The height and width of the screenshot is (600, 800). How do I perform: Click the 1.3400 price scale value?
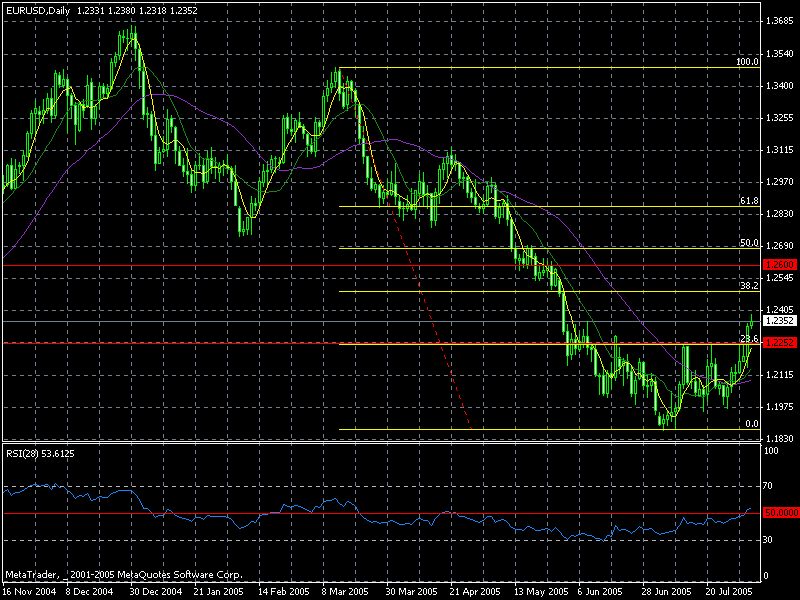pos(780,86)
